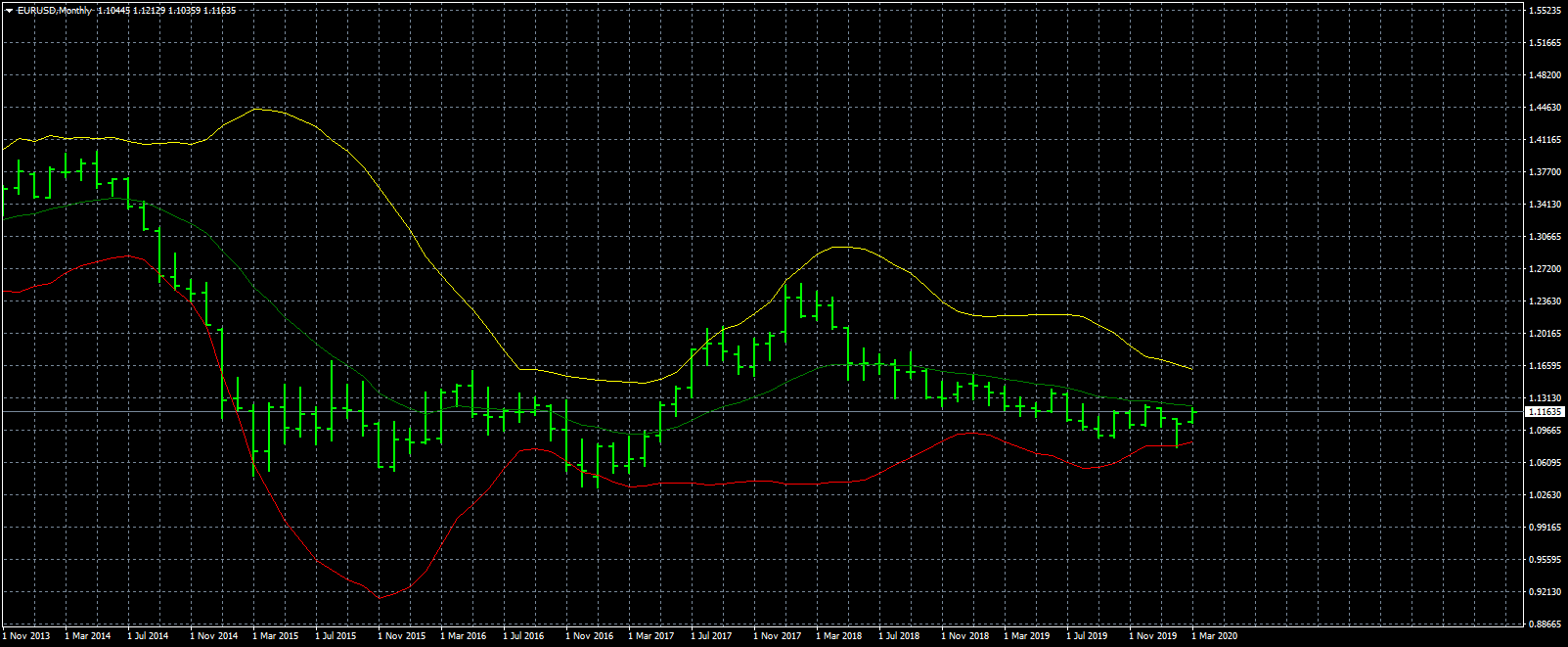Click the 1.27200 price axis label
Viewport: 1568px width, 647px height.
coord(1546,269)
